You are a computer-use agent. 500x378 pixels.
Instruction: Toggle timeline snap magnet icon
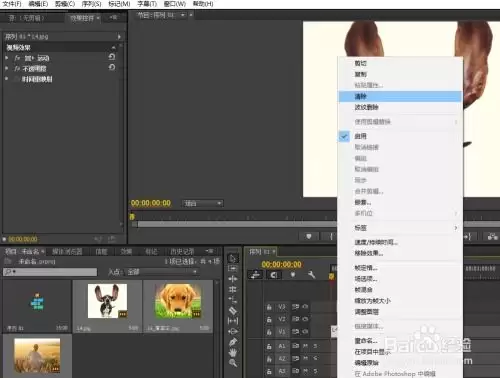click(274, 275)
